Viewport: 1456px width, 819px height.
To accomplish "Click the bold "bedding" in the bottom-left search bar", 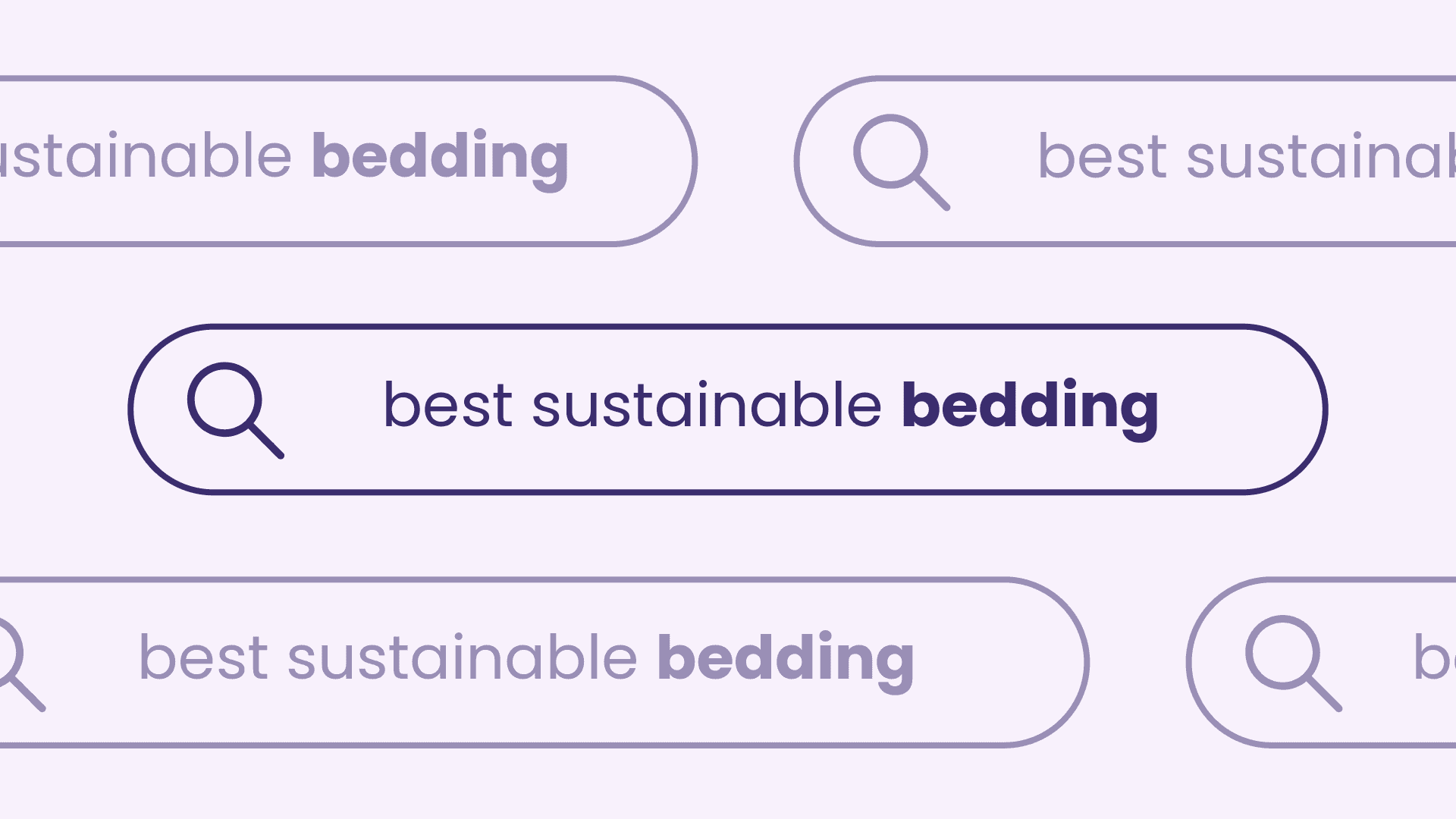I will [785, 658].
